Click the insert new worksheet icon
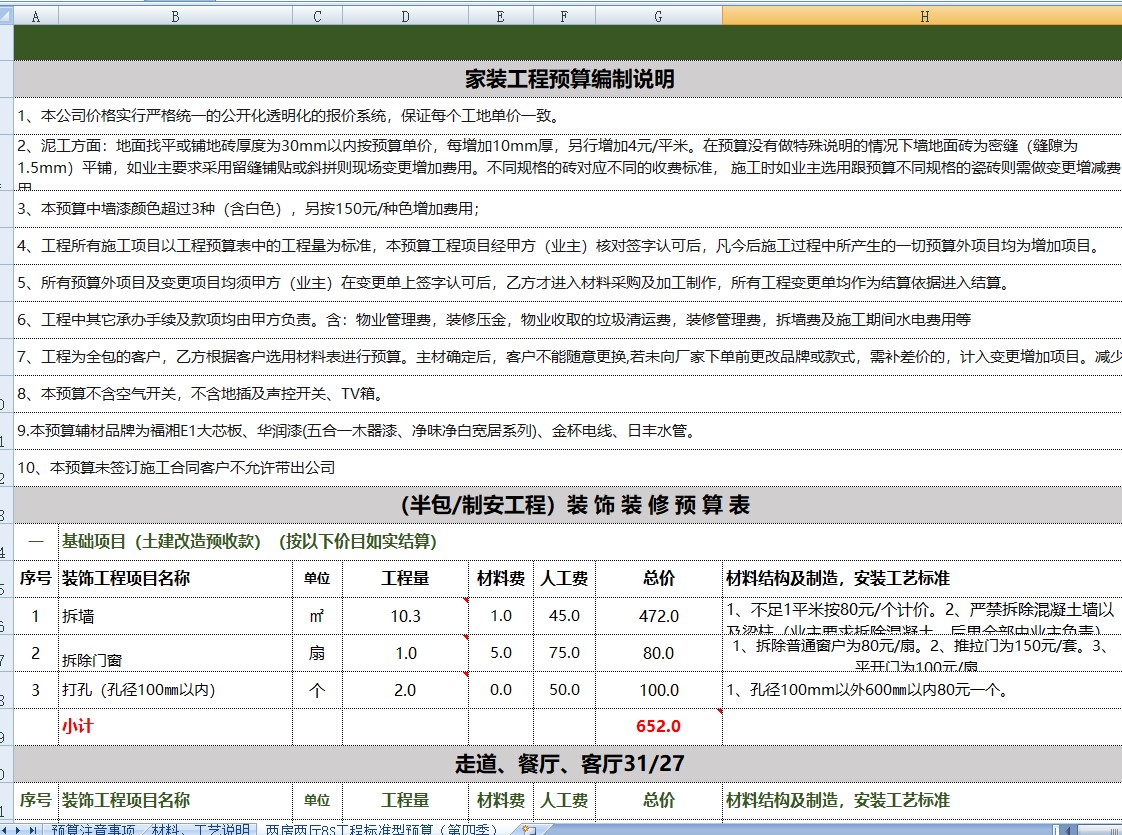The width and height of the screenshot is (1122, 835). pos(529,829)
